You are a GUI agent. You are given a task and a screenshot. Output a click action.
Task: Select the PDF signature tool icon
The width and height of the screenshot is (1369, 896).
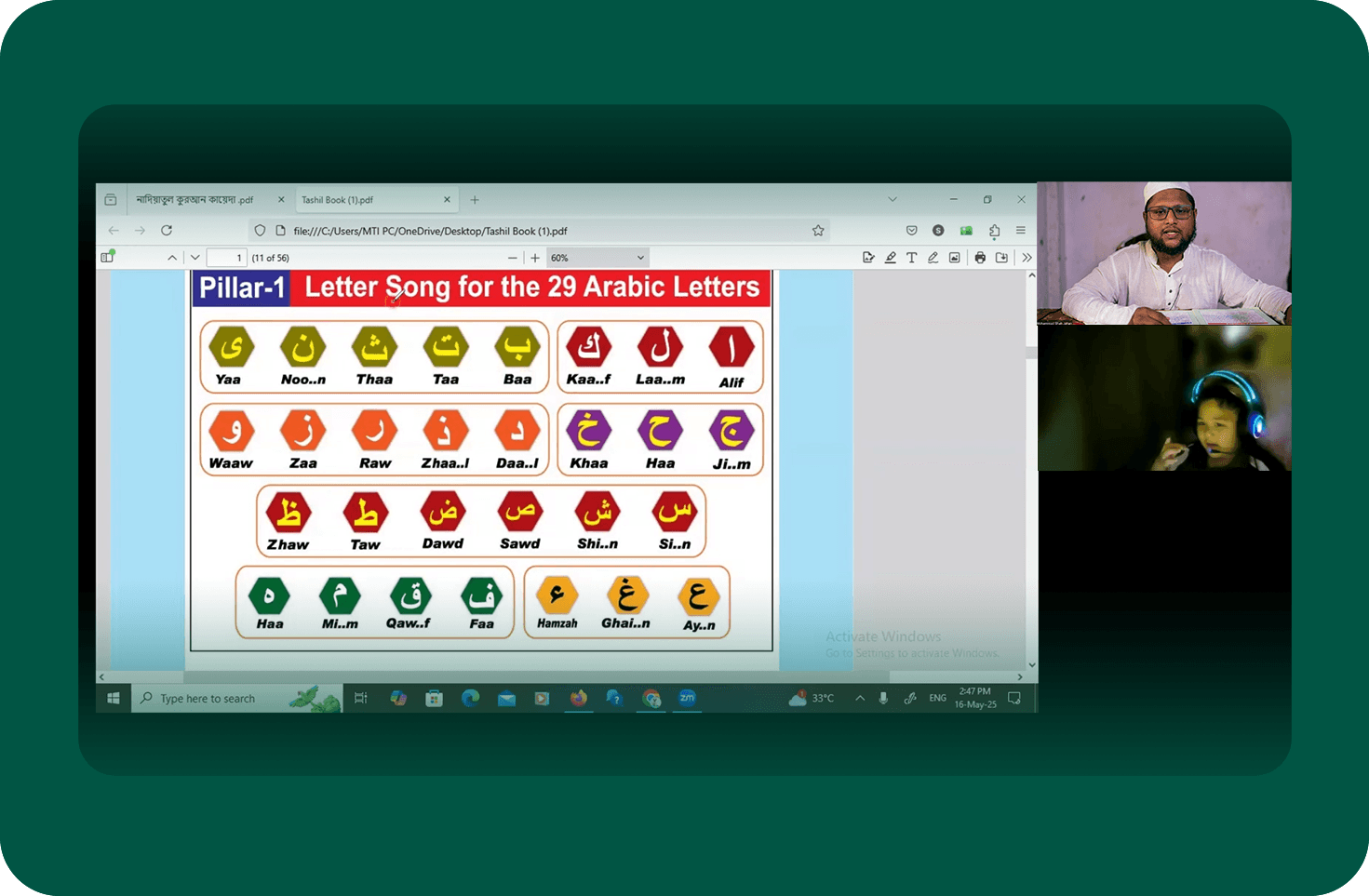pos(868,258)
